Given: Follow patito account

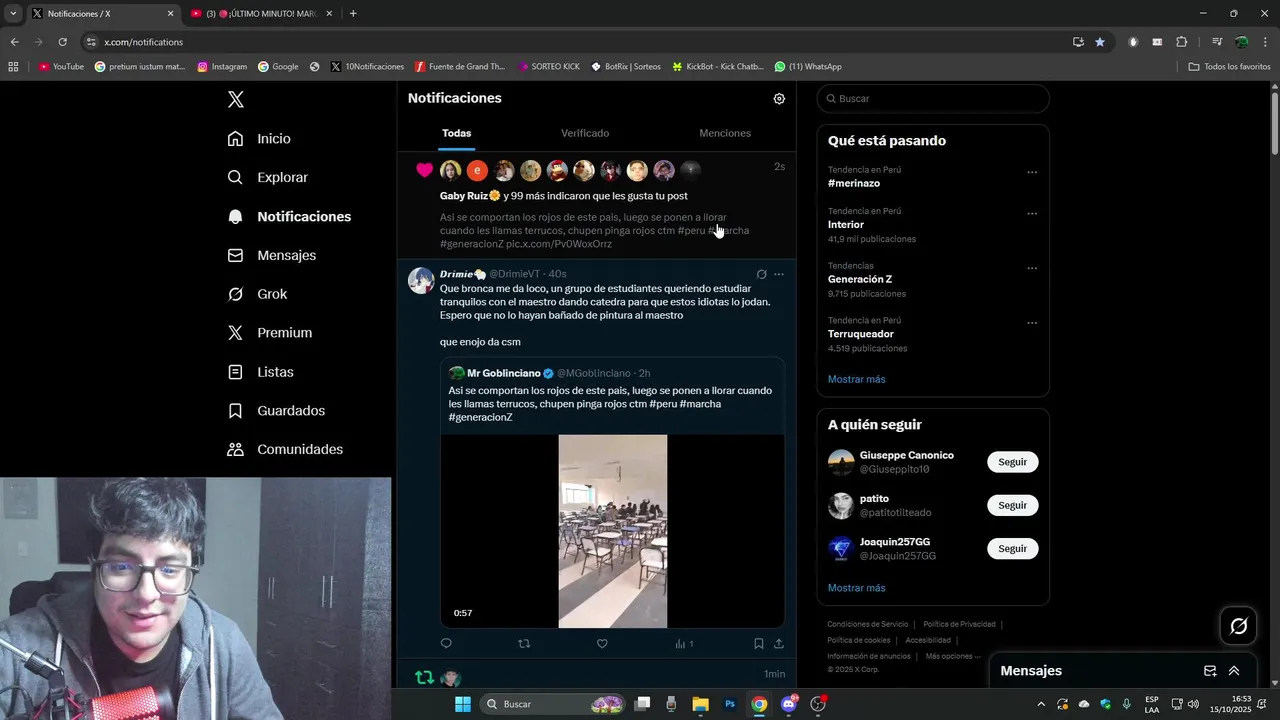Looking at the screenshot, I should [x=1012, y=505].
